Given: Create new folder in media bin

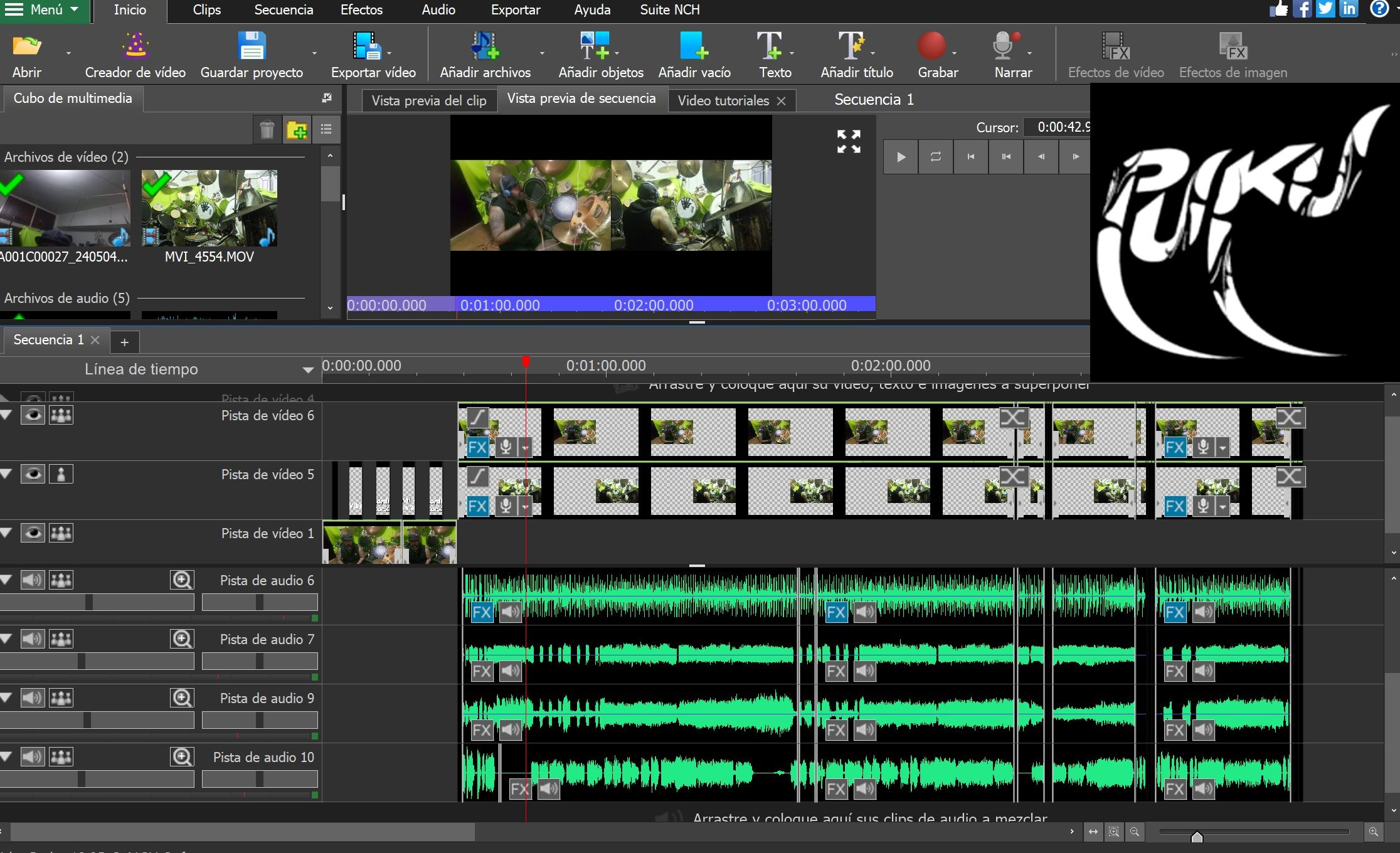Looking at the screenshot, I should click(x=297, y=130).
